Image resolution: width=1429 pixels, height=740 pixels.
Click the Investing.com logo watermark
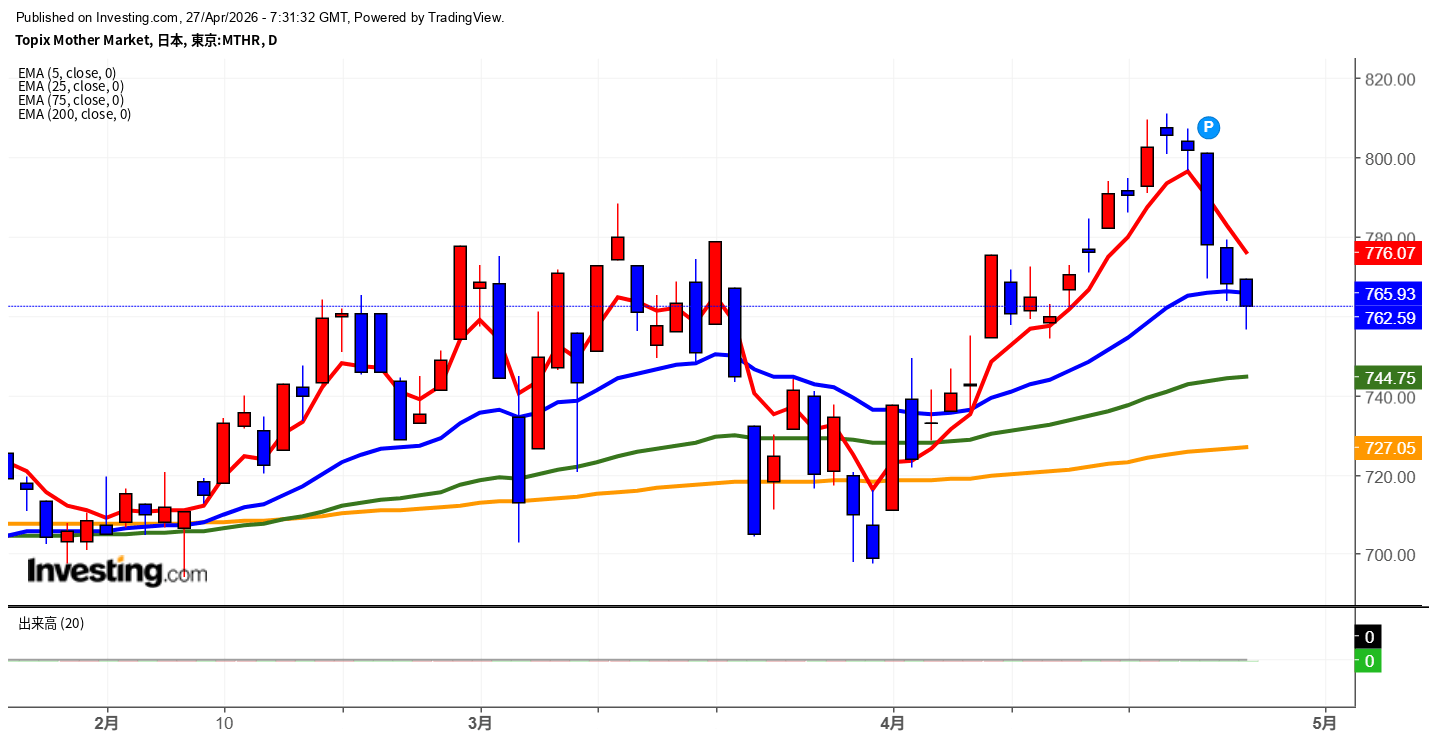coord(116,571)
